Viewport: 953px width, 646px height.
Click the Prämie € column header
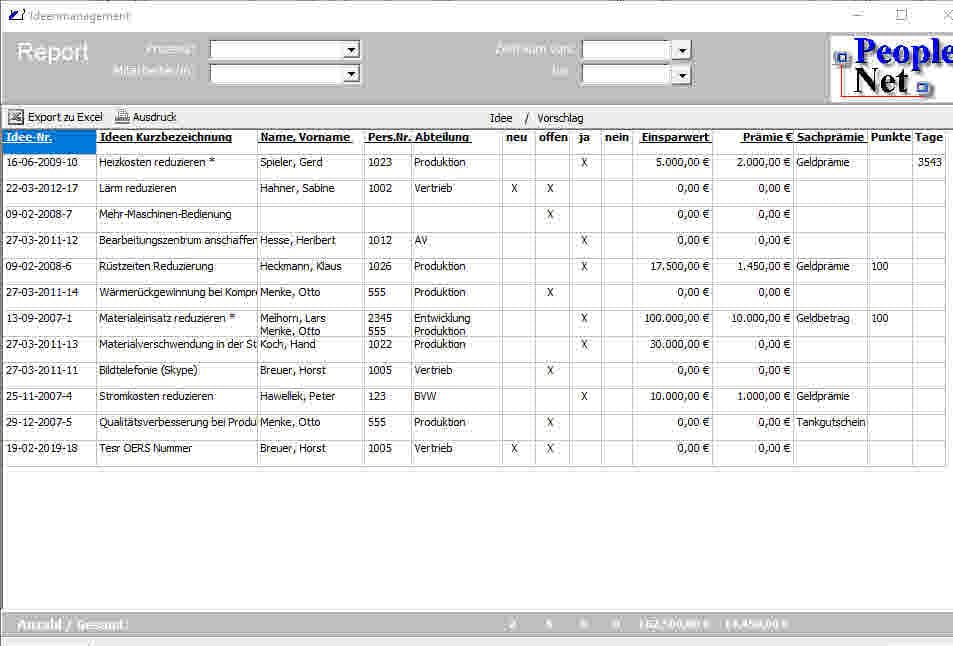coord(767,137)
